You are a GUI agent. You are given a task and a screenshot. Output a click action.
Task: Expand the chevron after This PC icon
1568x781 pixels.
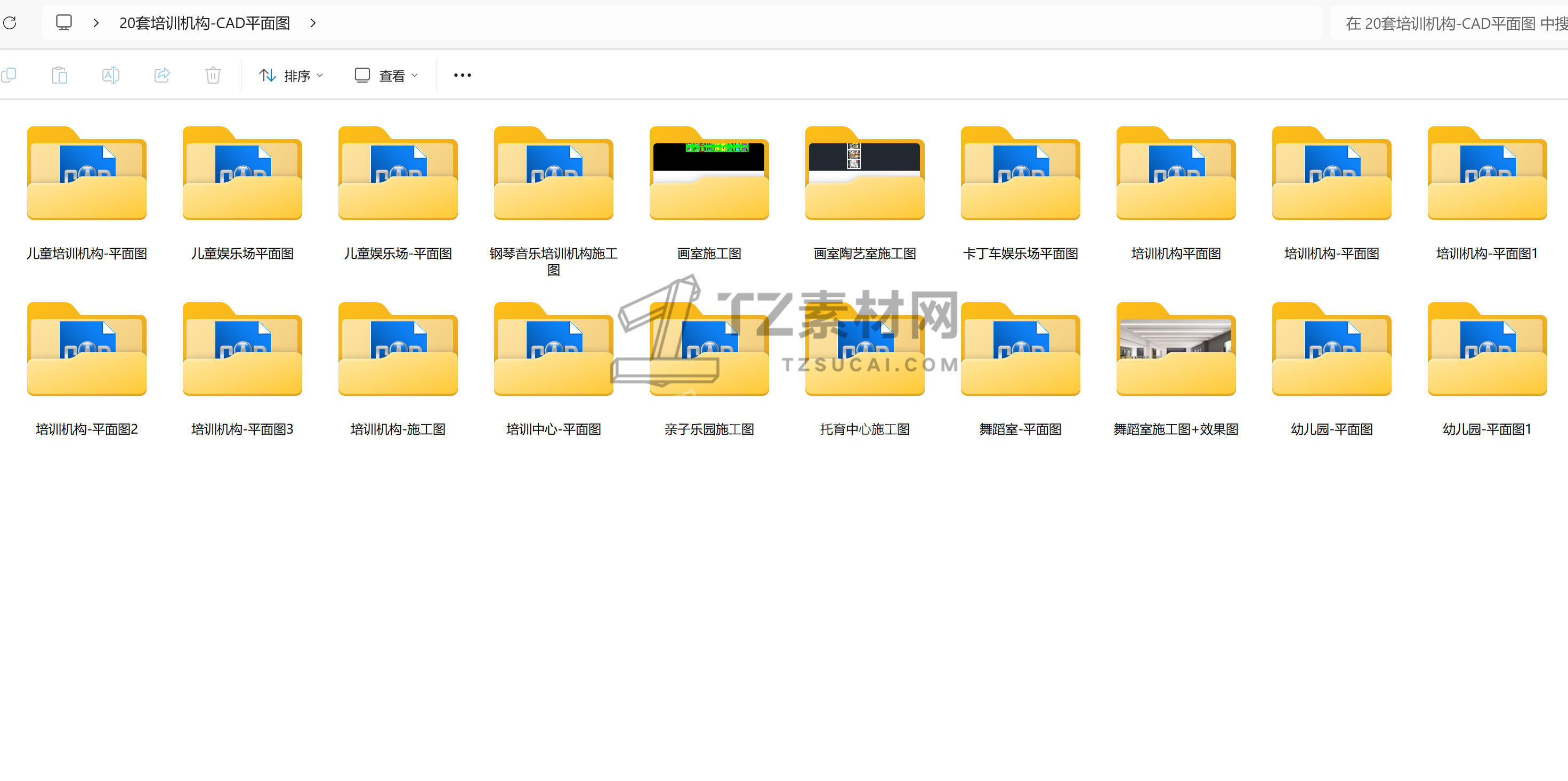96,23
